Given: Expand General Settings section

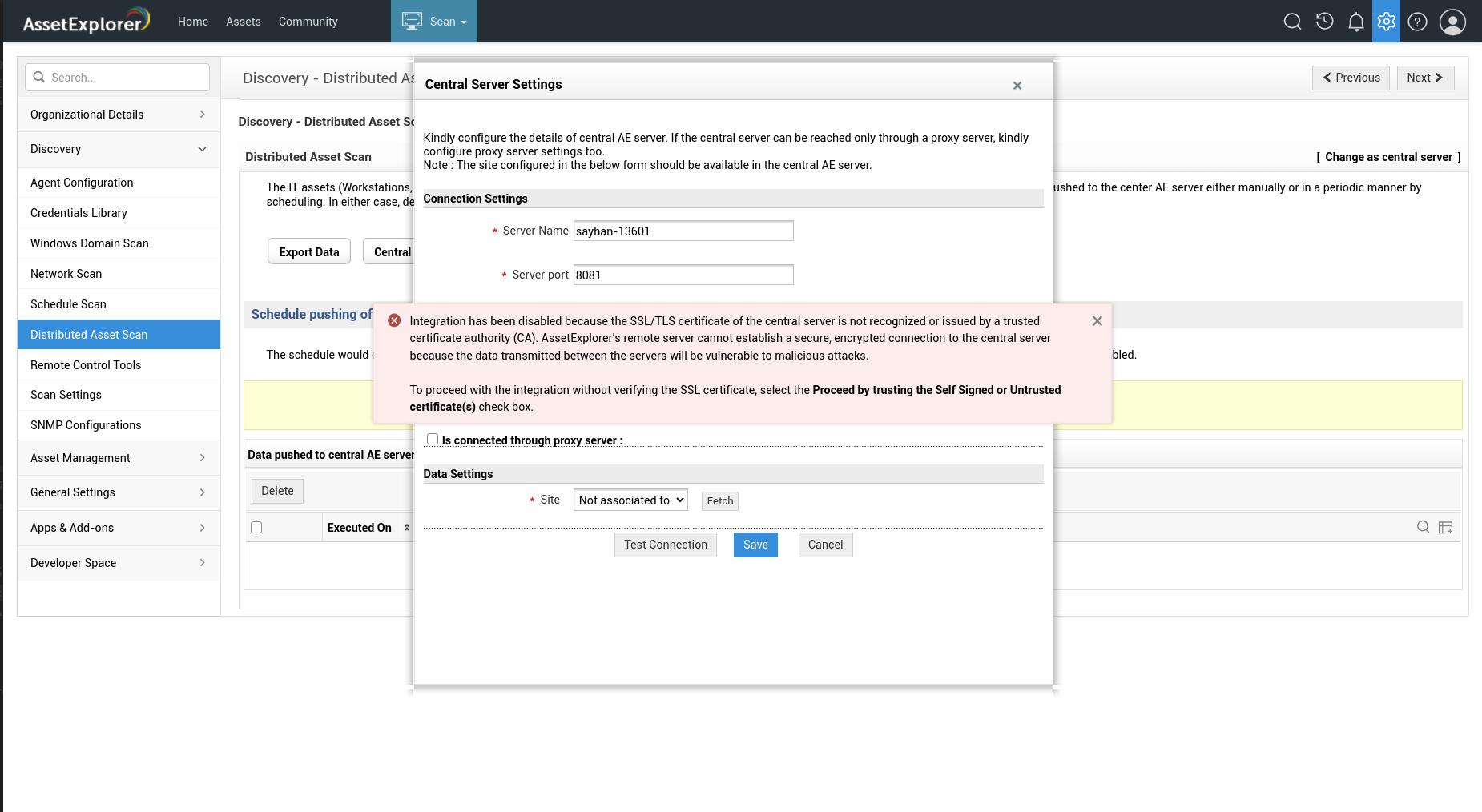Looking at the screenshot, I should click(x=119, y=492).
